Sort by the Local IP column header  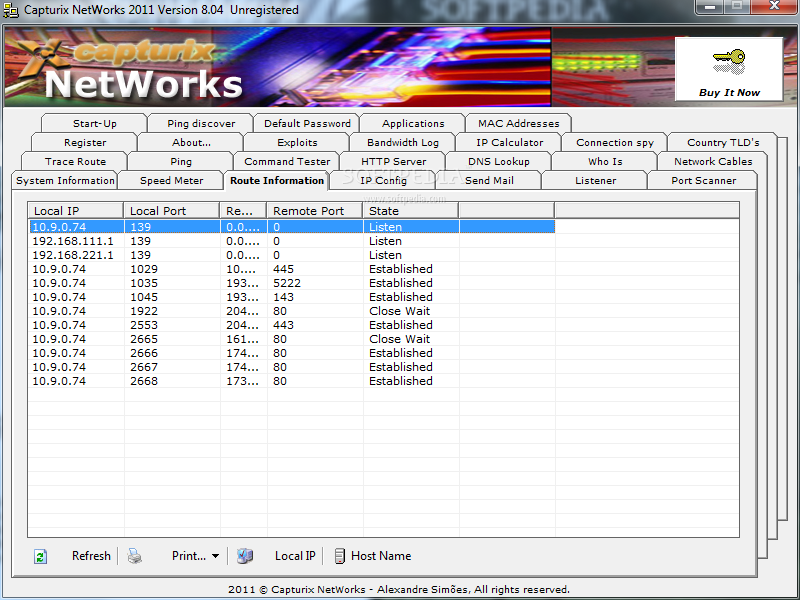76,211
